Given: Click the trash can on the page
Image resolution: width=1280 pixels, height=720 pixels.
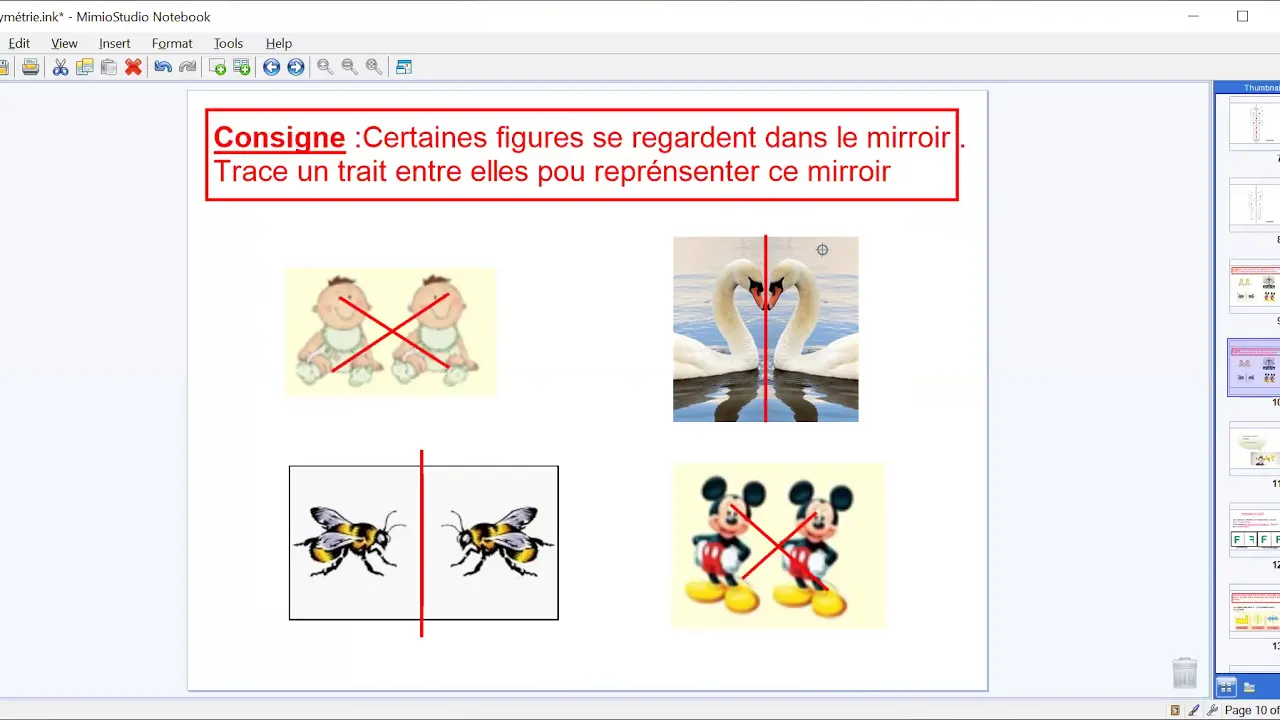Looking at the screenshot, I should (x=1184, y=672).
